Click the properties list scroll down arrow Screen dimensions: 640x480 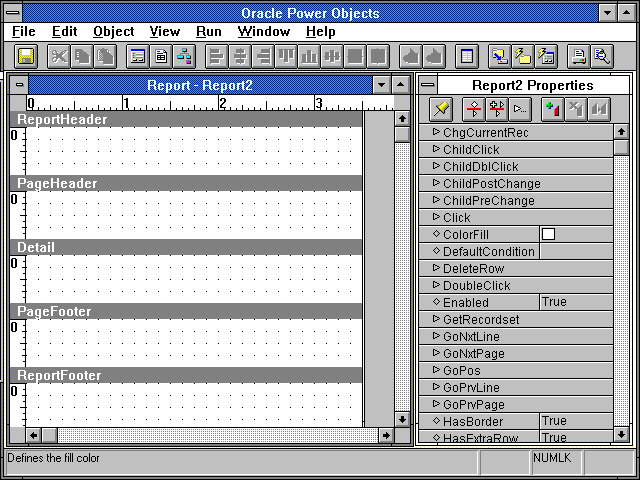click(x=621, y=433)
